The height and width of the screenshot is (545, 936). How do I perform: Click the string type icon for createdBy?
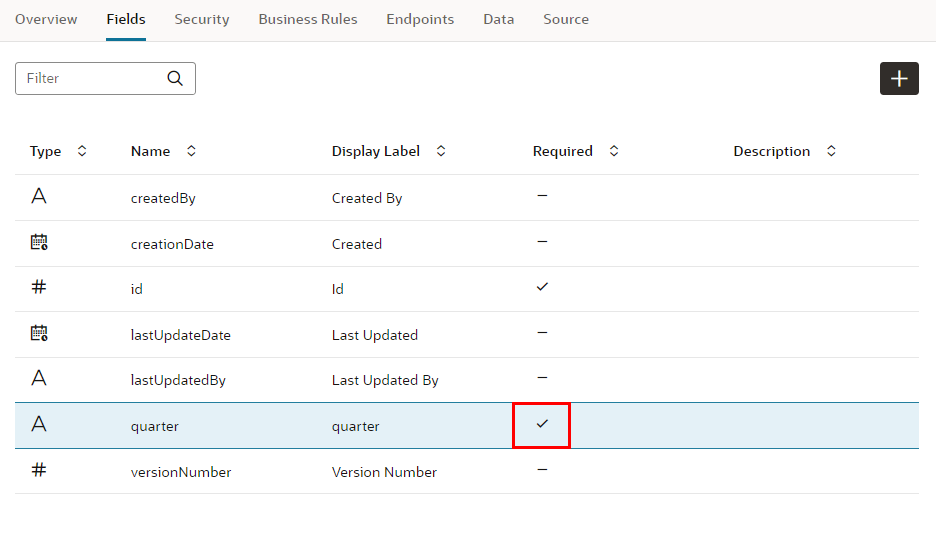tap(39, 196)
